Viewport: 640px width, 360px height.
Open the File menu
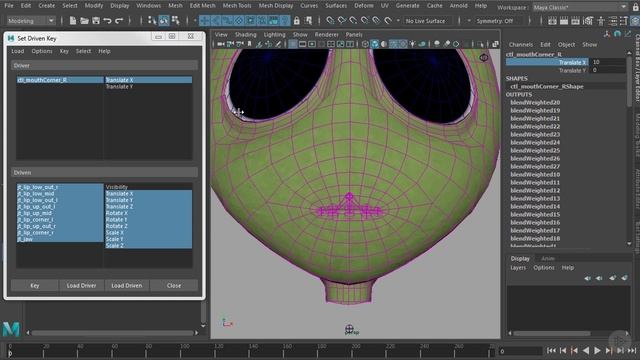(9, 6)
